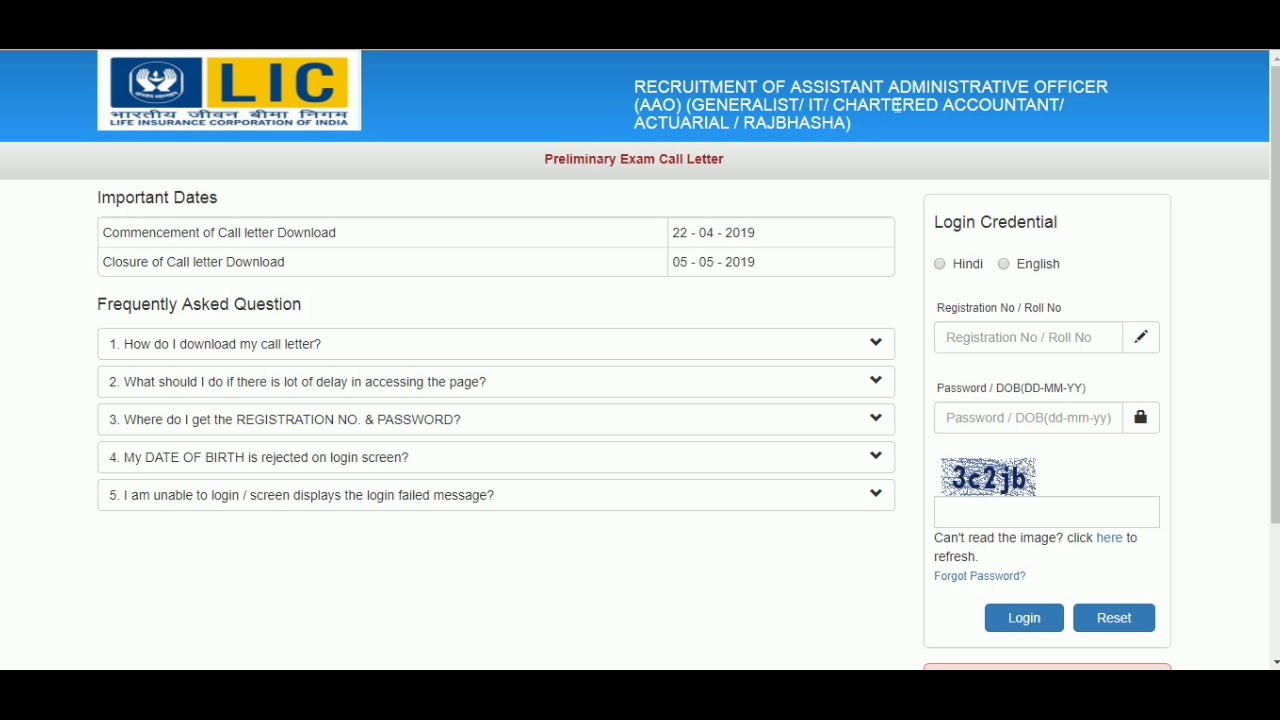Click the pencil icon beside Registration No field
This screenshot has height=720, width=1280.
(x=1141, y=338)
